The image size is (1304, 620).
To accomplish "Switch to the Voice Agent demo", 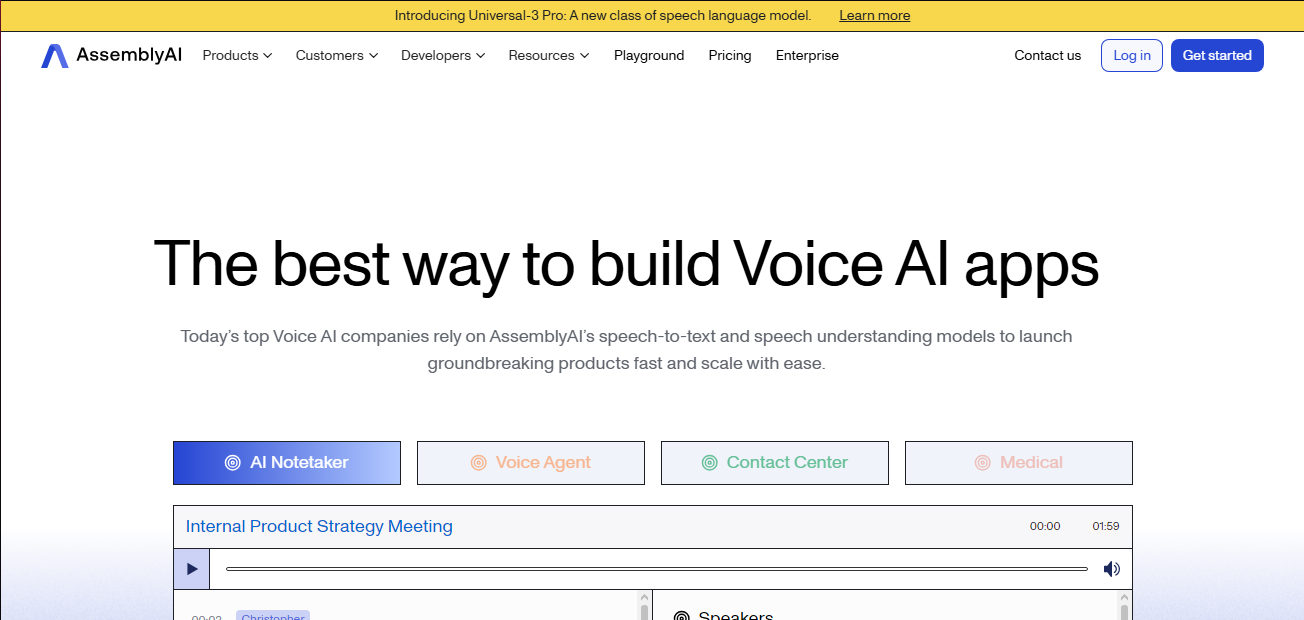I will point(531,462).
